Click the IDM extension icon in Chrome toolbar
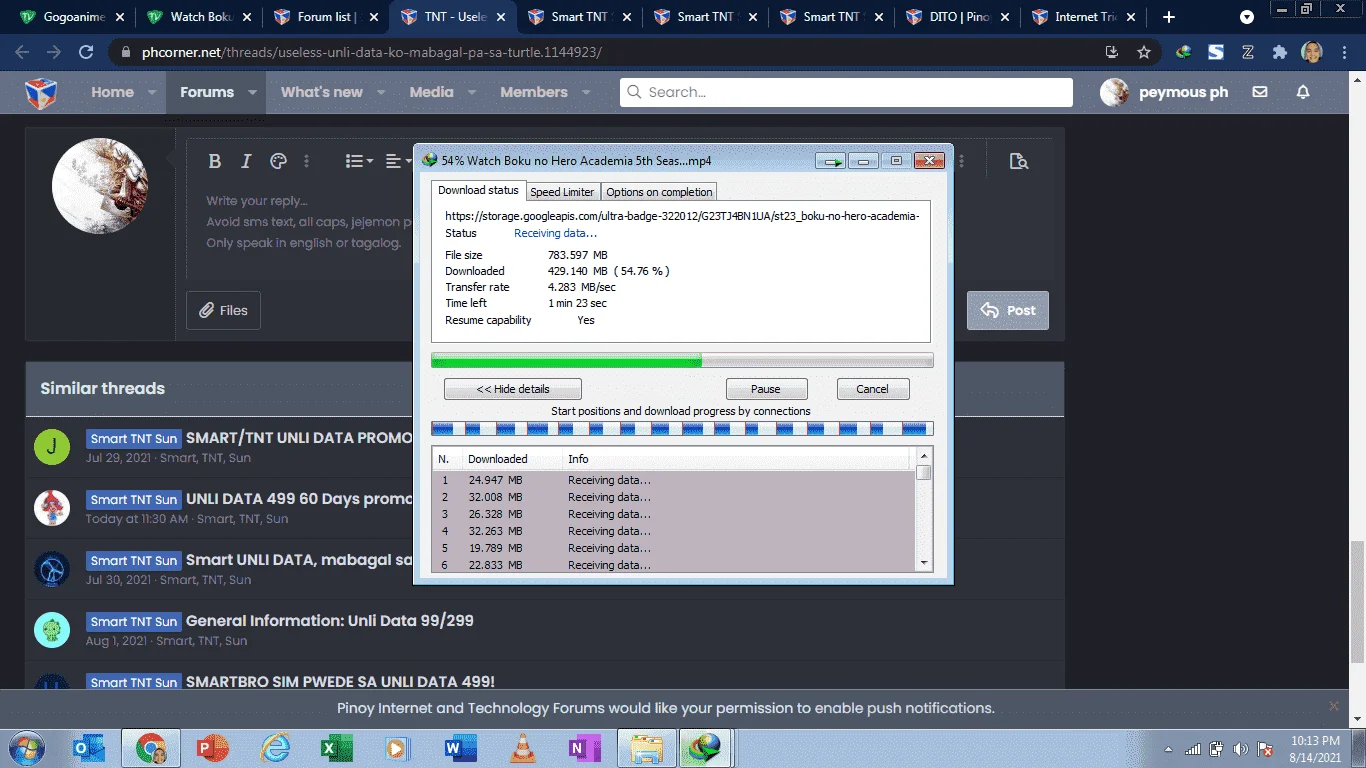This screenshot has height=768, width=1366. (1183, 52)
